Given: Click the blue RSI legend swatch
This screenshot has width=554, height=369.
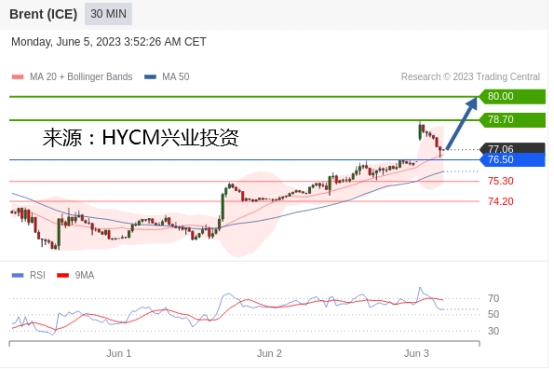Looking at the screenshot, I should [x=18, y=275].
